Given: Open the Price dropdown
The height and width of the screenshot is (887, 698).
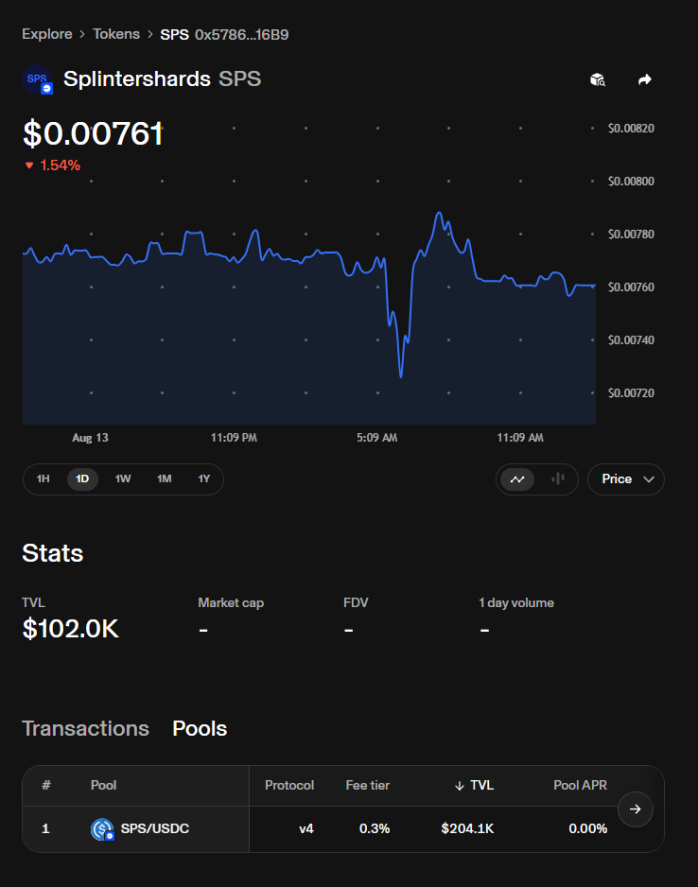Looking at the screenshot, I should (626, 479).
